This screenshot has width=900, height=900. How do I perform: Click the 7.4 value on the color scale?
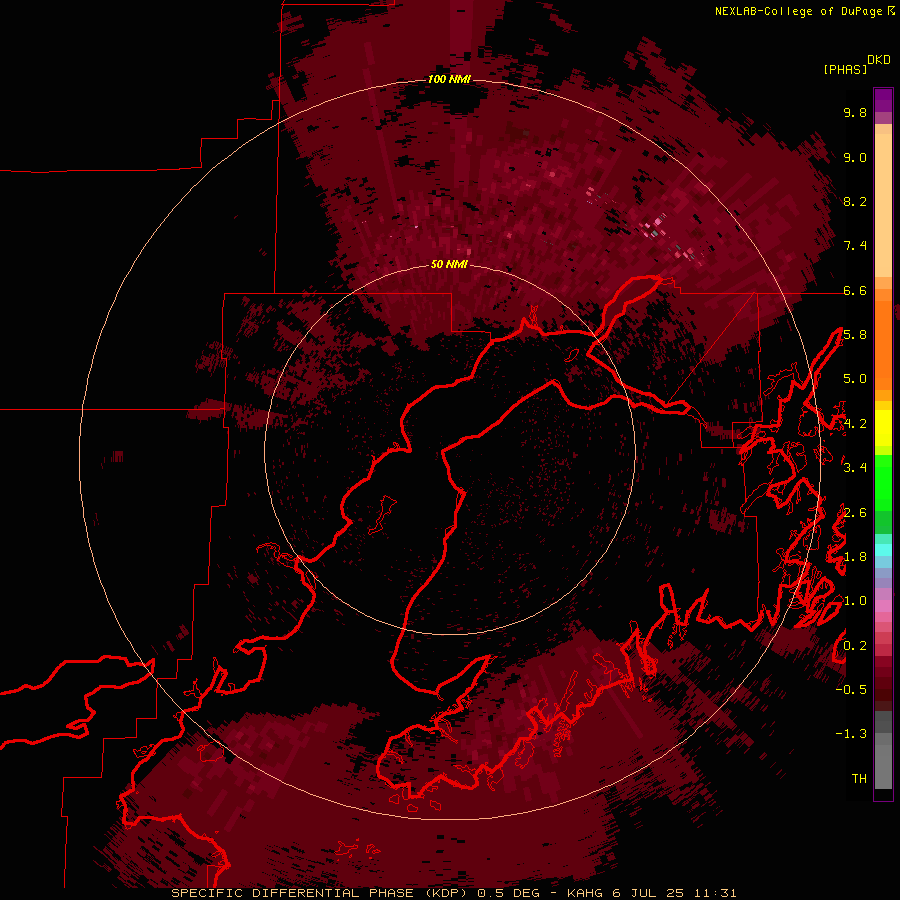tap(855, 246)
